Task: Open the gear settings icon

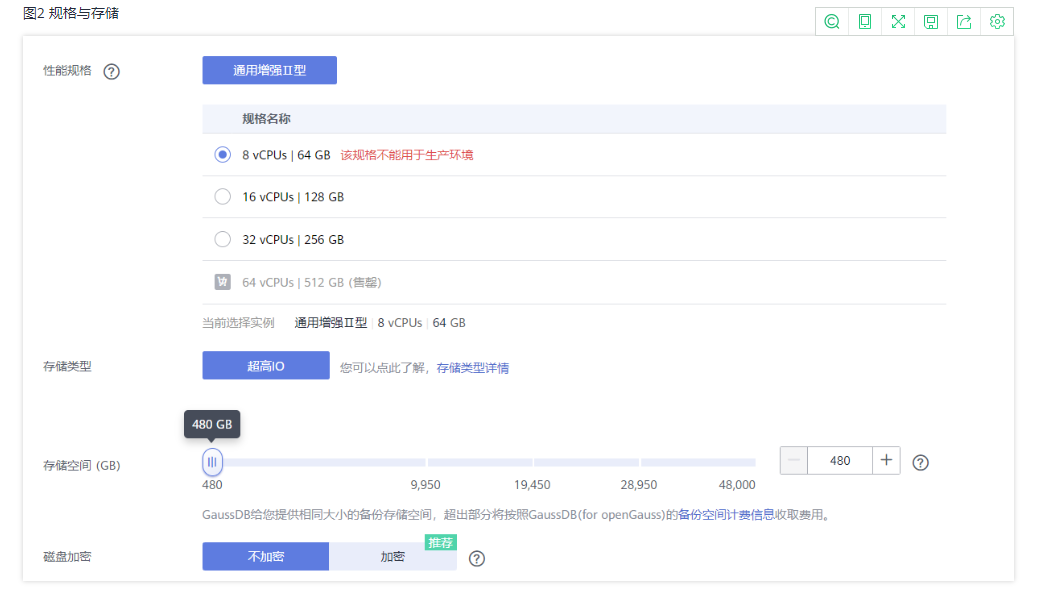Action: [997, 21]
